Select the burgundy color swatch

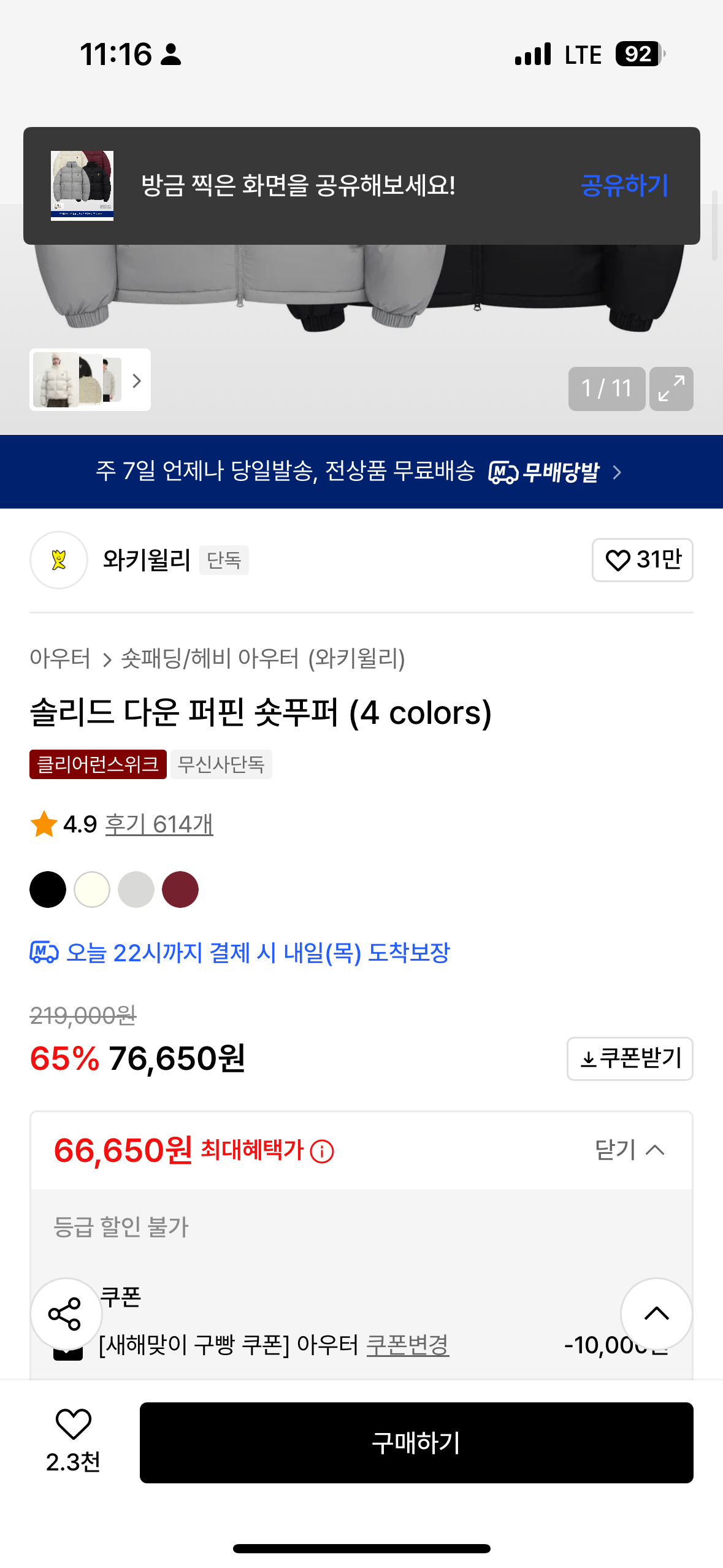[x=180, y=889]
